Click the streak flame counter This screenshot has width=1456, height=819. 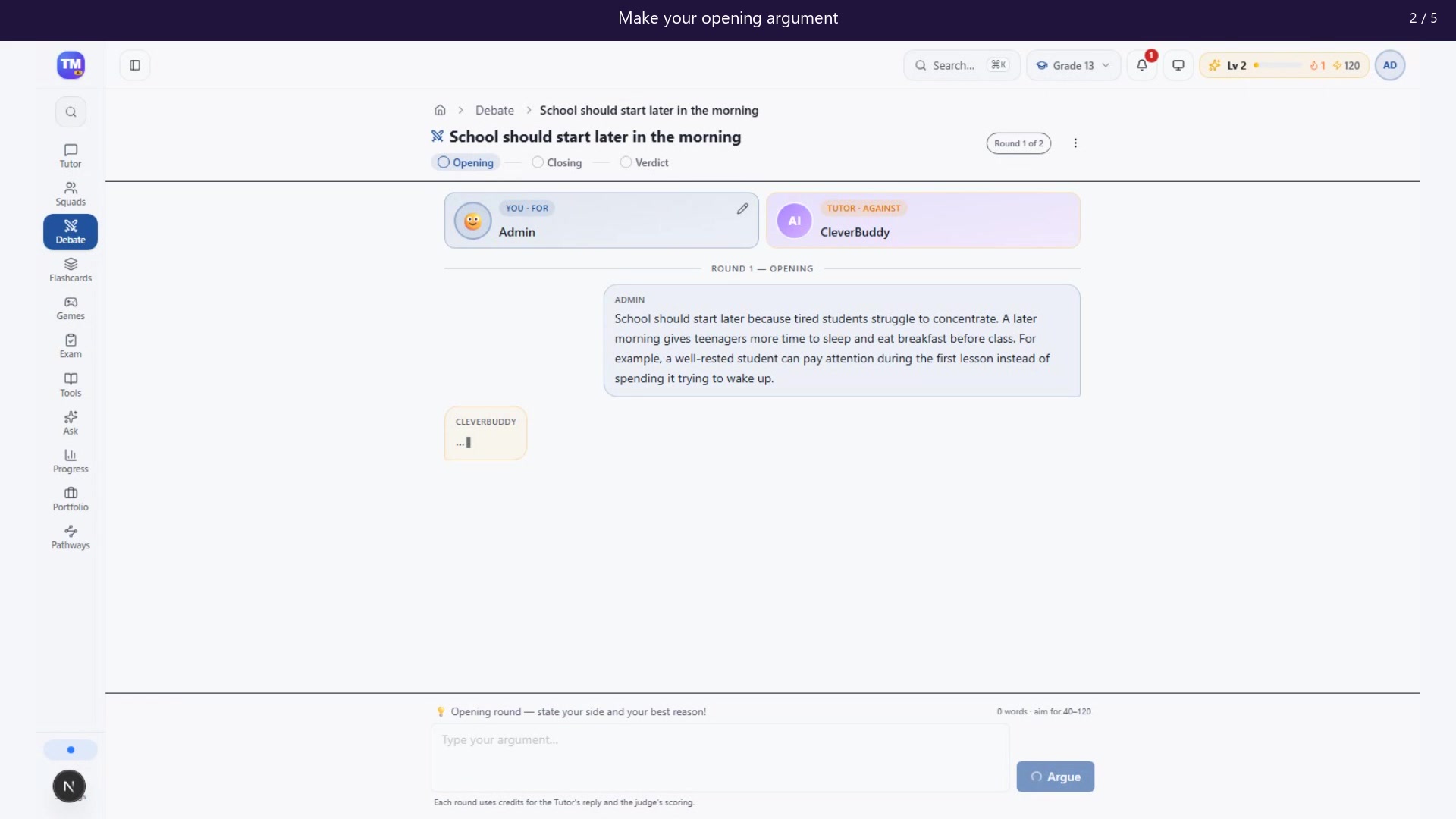pyautogui.click(x=1318, y=65)
